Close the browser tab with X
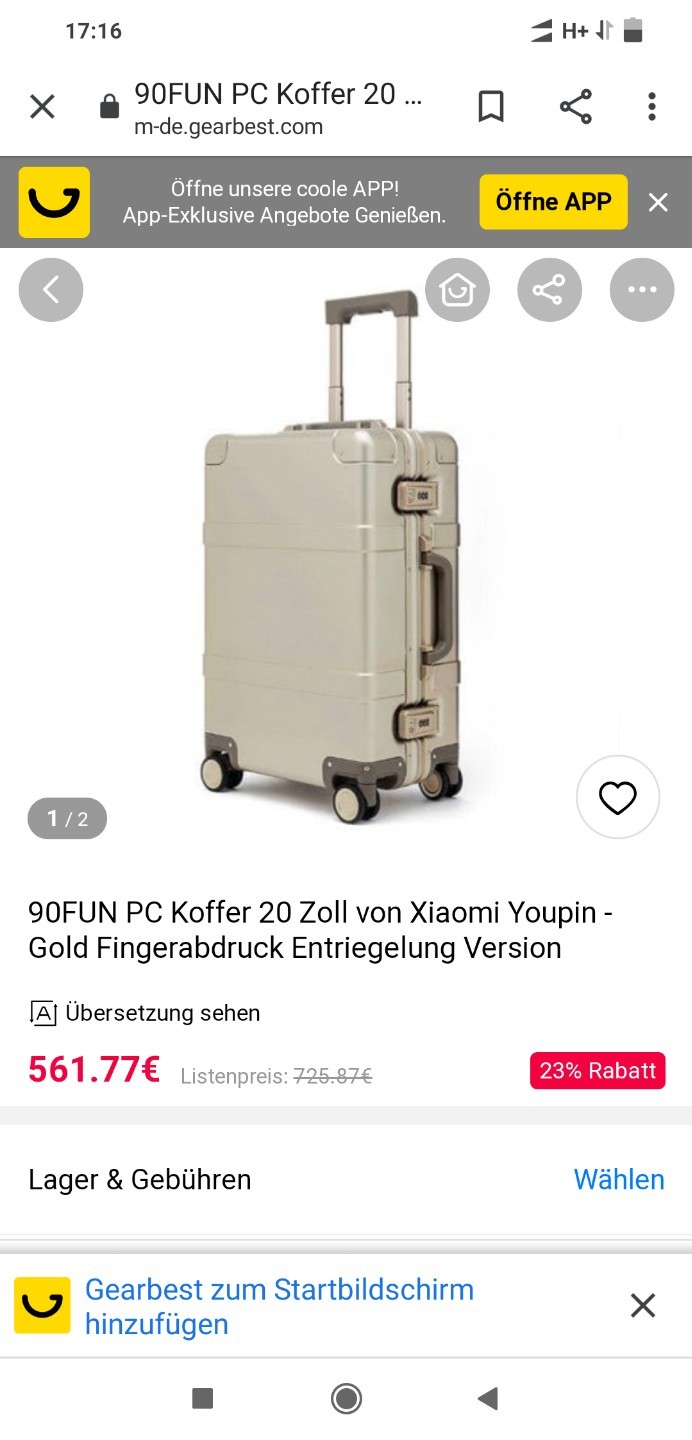692x1440 pixels. 42,107
